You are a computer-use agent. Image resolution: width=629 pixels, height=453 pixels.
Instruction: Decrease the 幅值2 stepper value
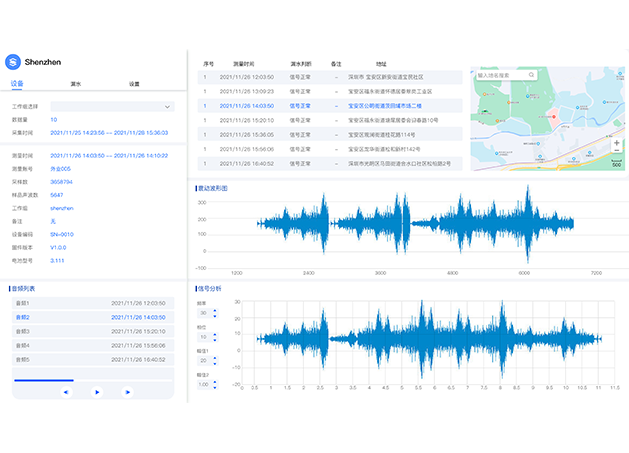[x=214, y=388]
